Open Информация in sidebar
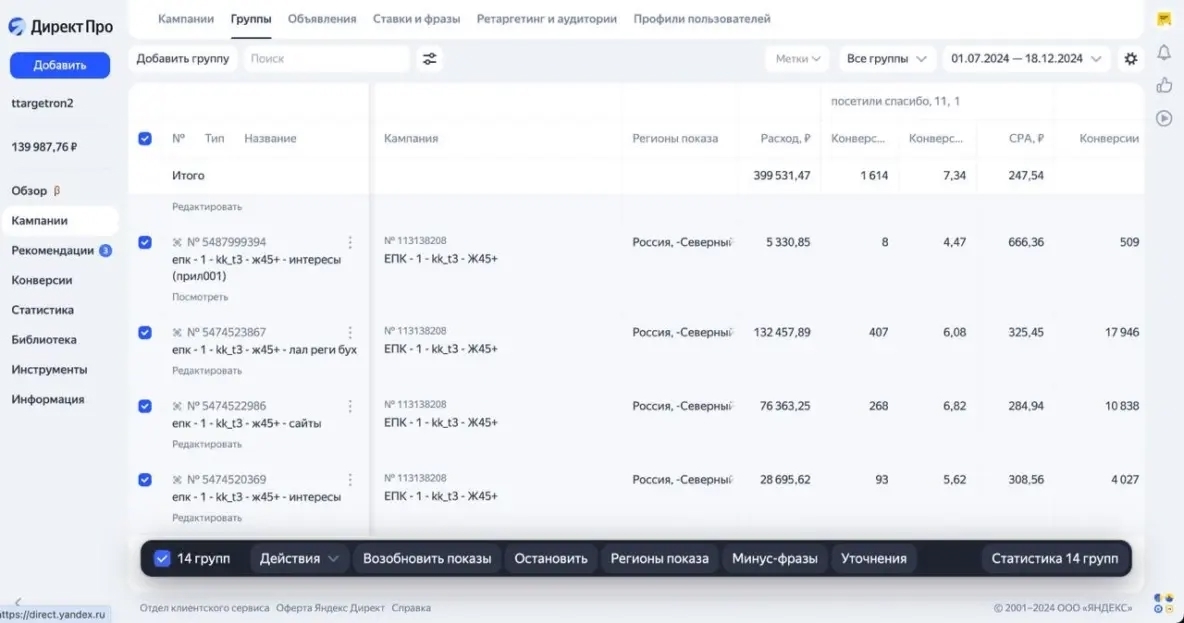 tap(48, 399)
